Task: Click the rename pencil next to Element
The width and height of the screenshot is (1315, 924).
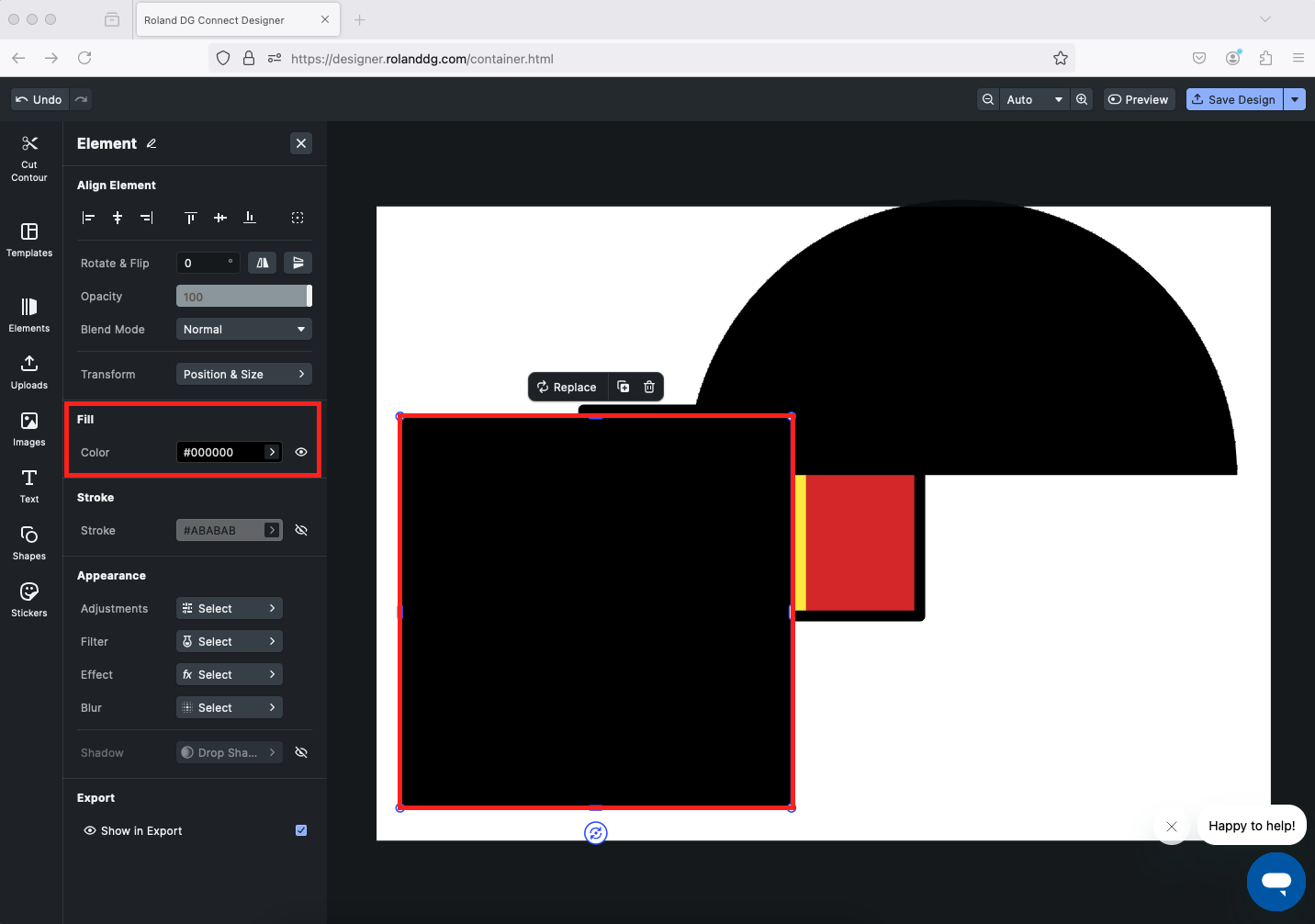Action: pyautogui.click(x=152, y=143)
